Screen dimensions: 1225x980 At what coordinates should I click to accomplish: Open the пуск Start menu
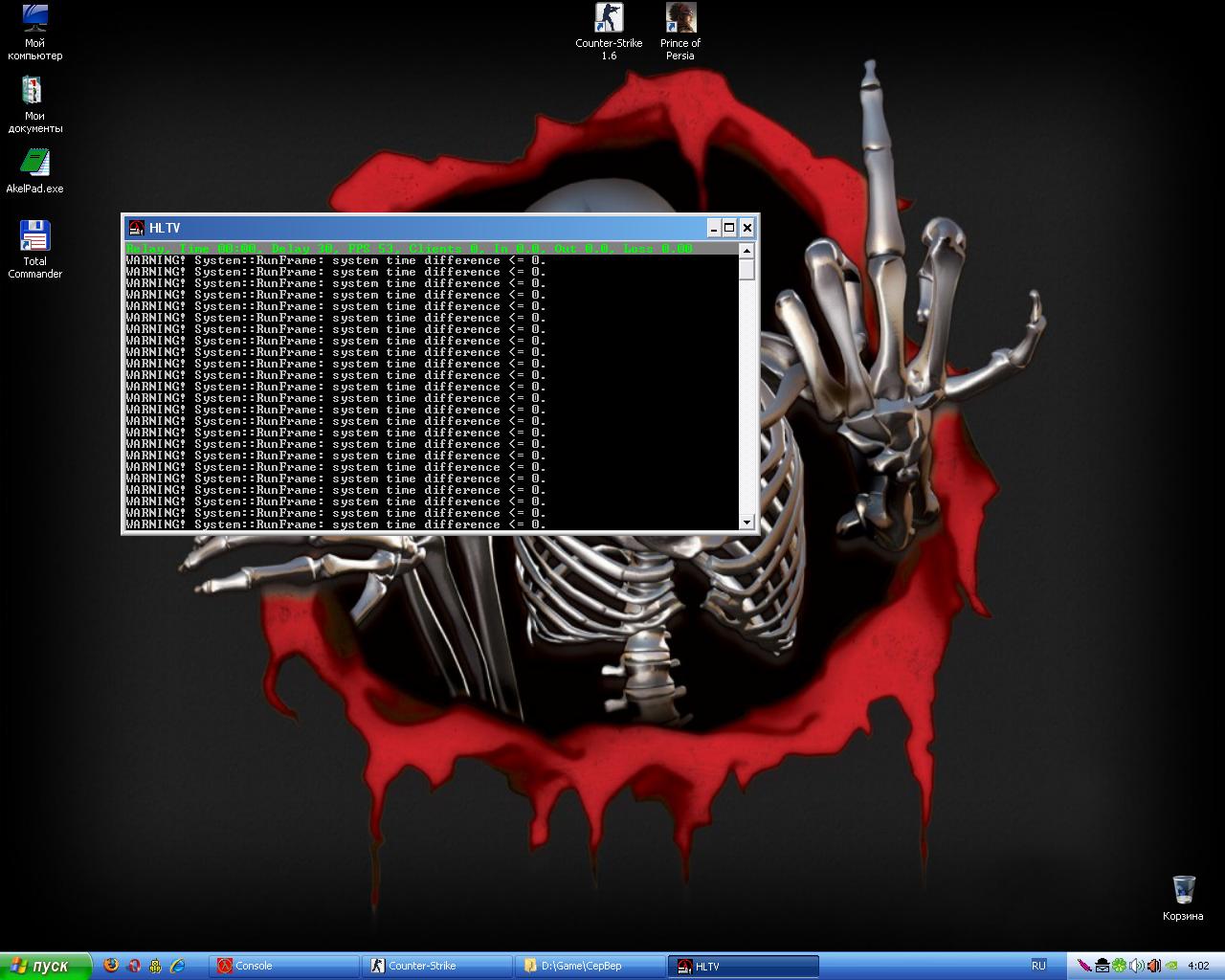click(x=46, y=966)
